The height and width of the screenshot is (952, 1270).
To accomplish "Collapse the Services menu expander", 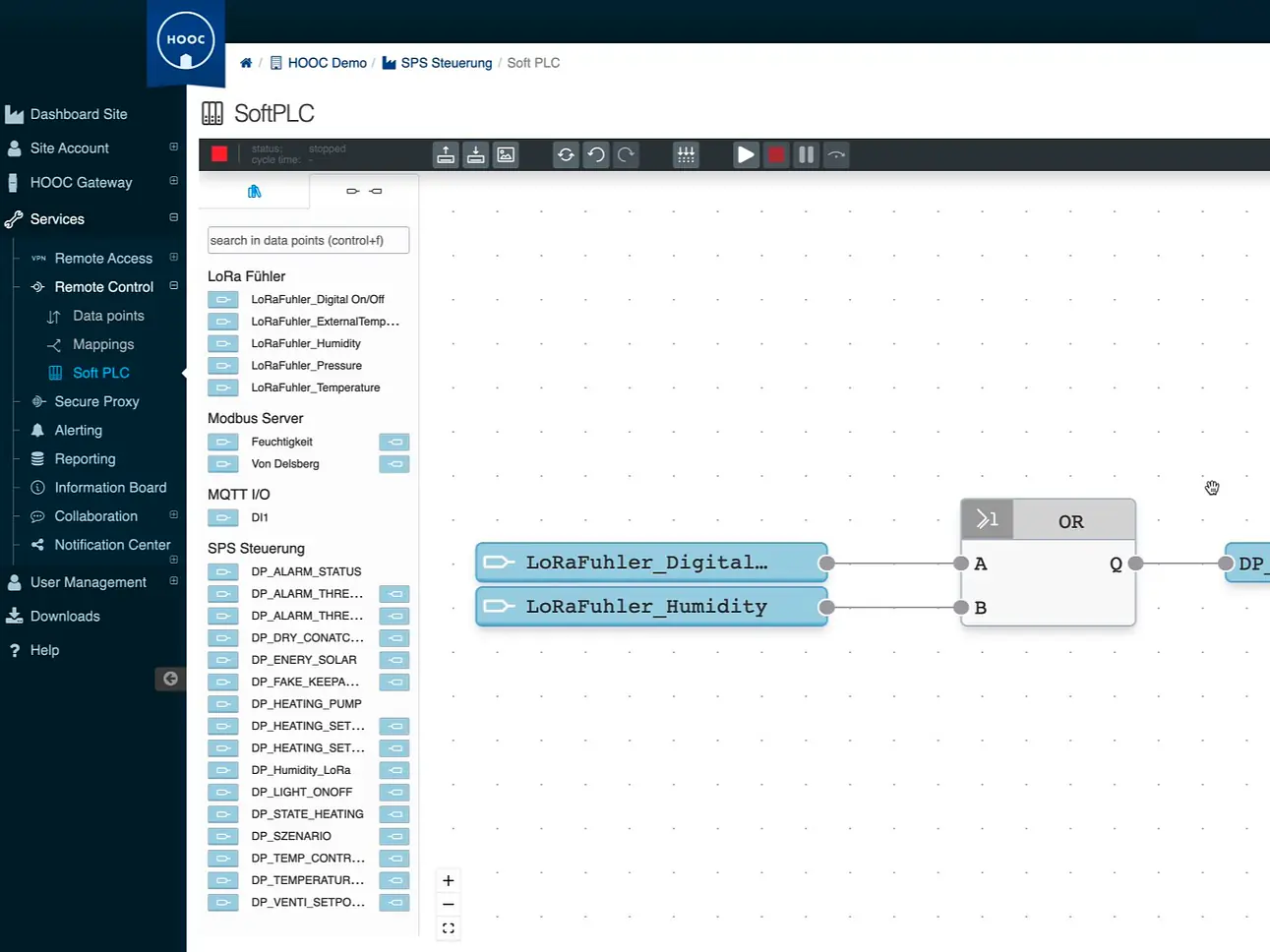I will click(x=174, y=217).
